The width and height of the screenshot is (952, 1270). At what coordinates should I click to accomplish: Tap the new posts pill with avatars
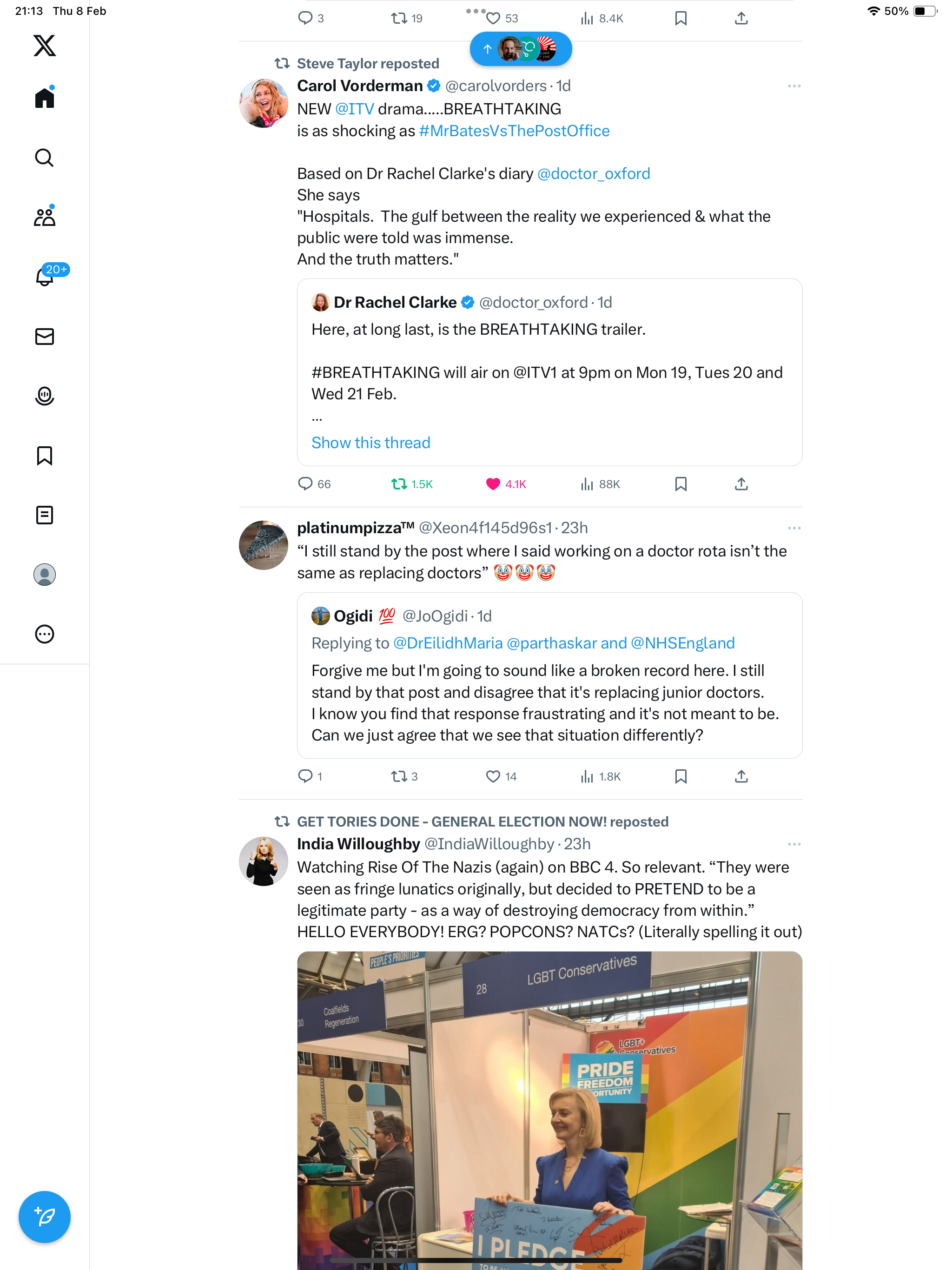coord(521,49)
